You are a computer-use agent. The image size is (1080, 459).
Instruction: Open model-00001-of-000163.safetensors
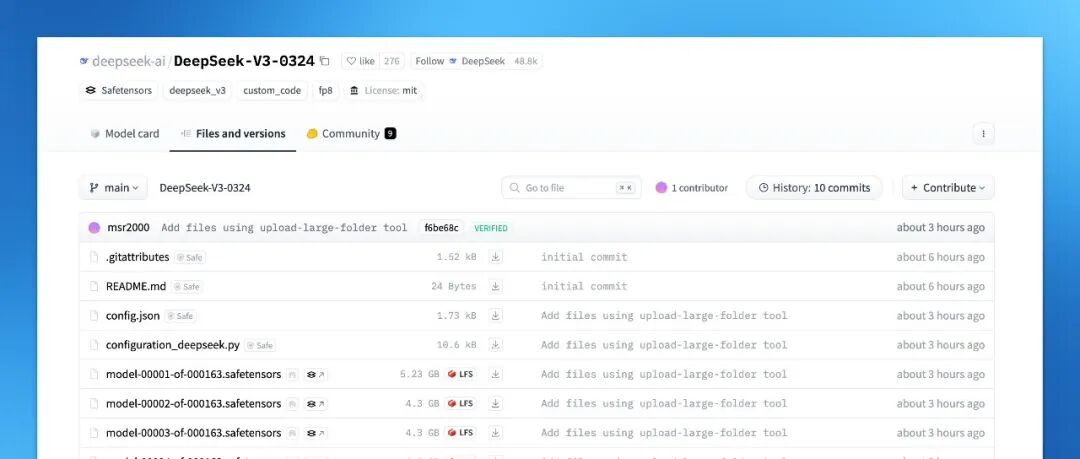194,374
